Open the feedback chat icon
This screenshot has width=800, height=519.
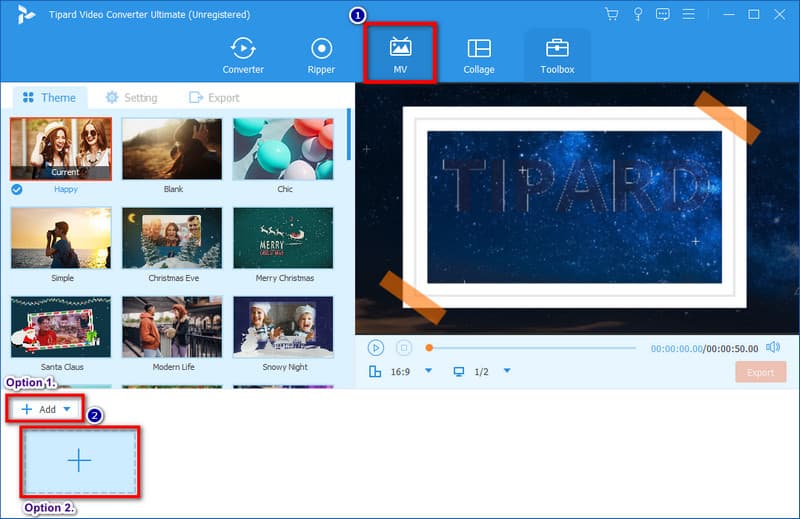663,14
